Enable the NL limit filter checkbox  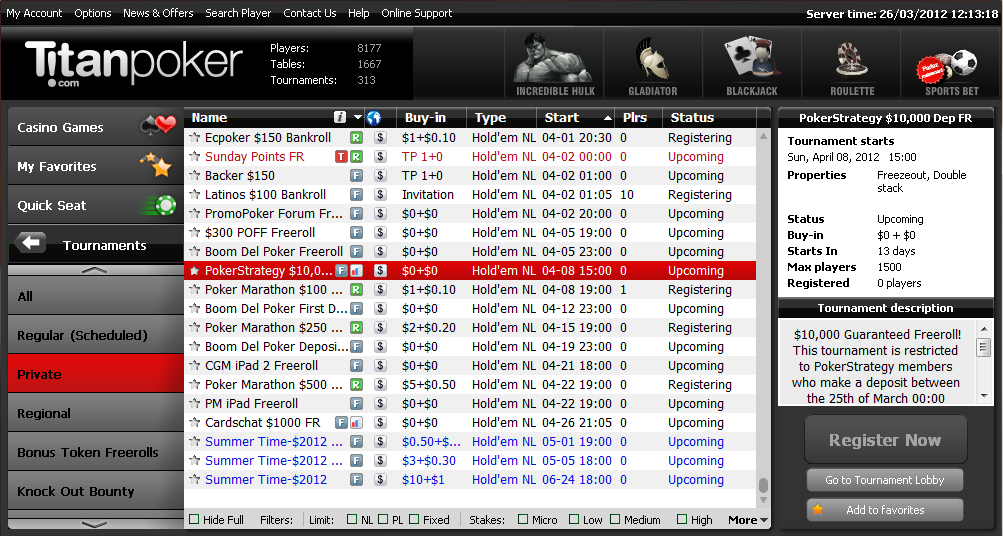(x=352, y=519)
